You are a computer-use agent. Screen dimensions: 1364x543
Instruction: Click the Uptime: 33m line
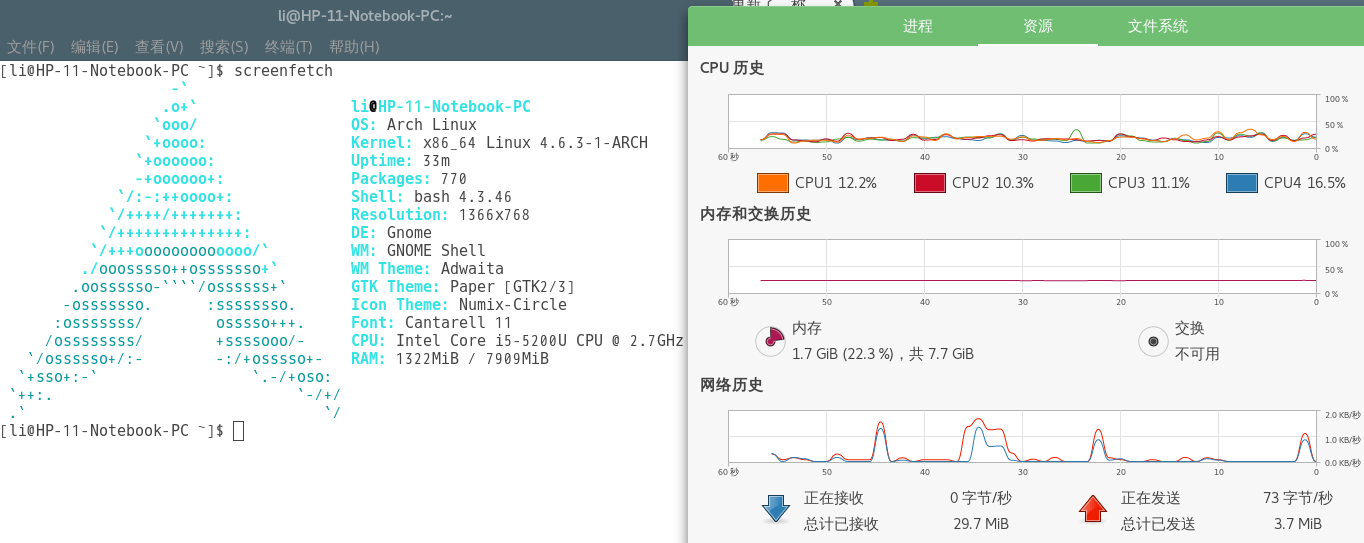(x=400, y=161)
